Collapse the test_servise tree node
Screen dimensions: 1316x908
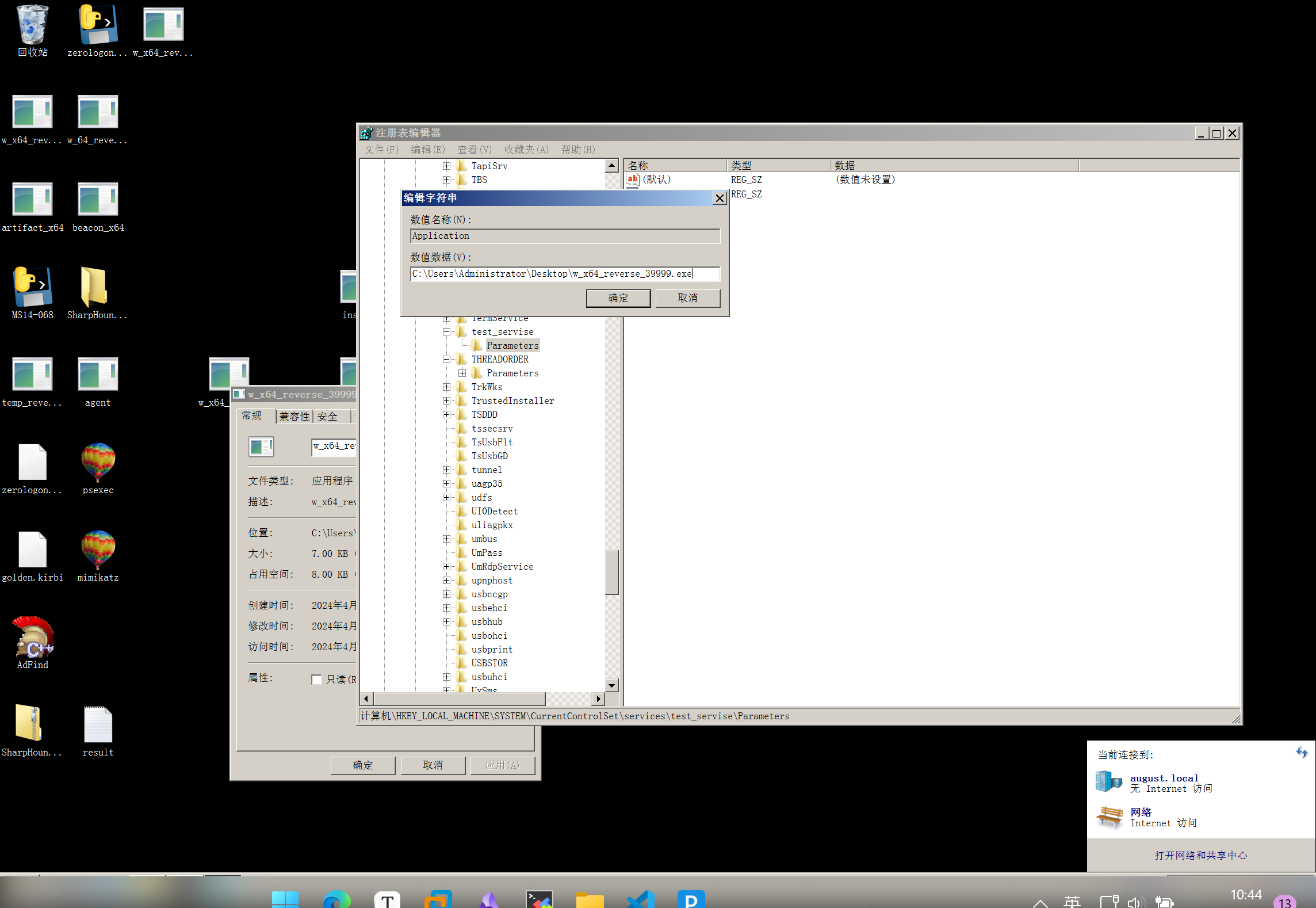click(x=446, y=331)
